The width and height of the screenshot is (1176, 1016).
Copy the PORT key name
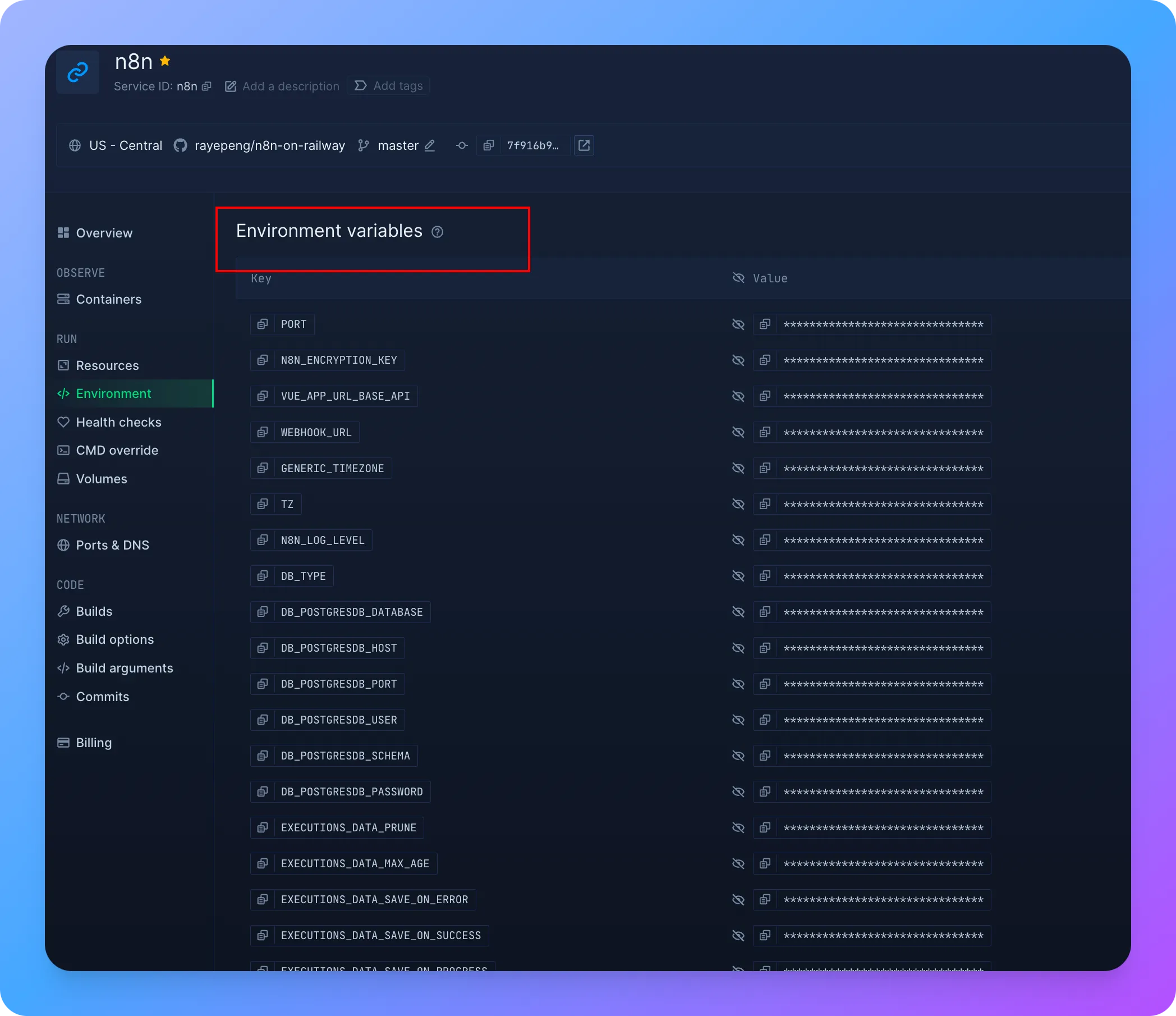click(x=262, y=324)
